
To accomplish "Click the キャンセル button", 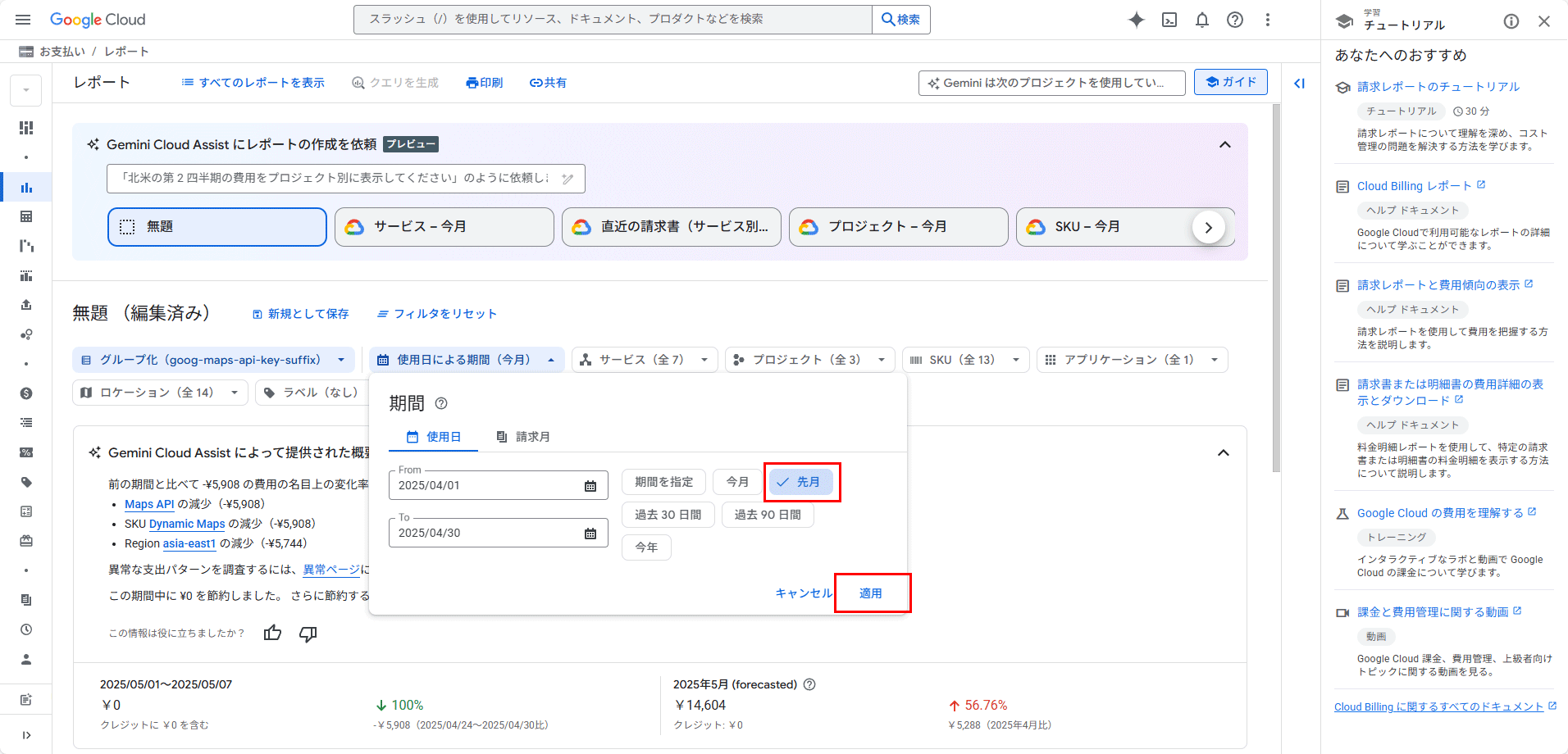I will coord(804,593).
